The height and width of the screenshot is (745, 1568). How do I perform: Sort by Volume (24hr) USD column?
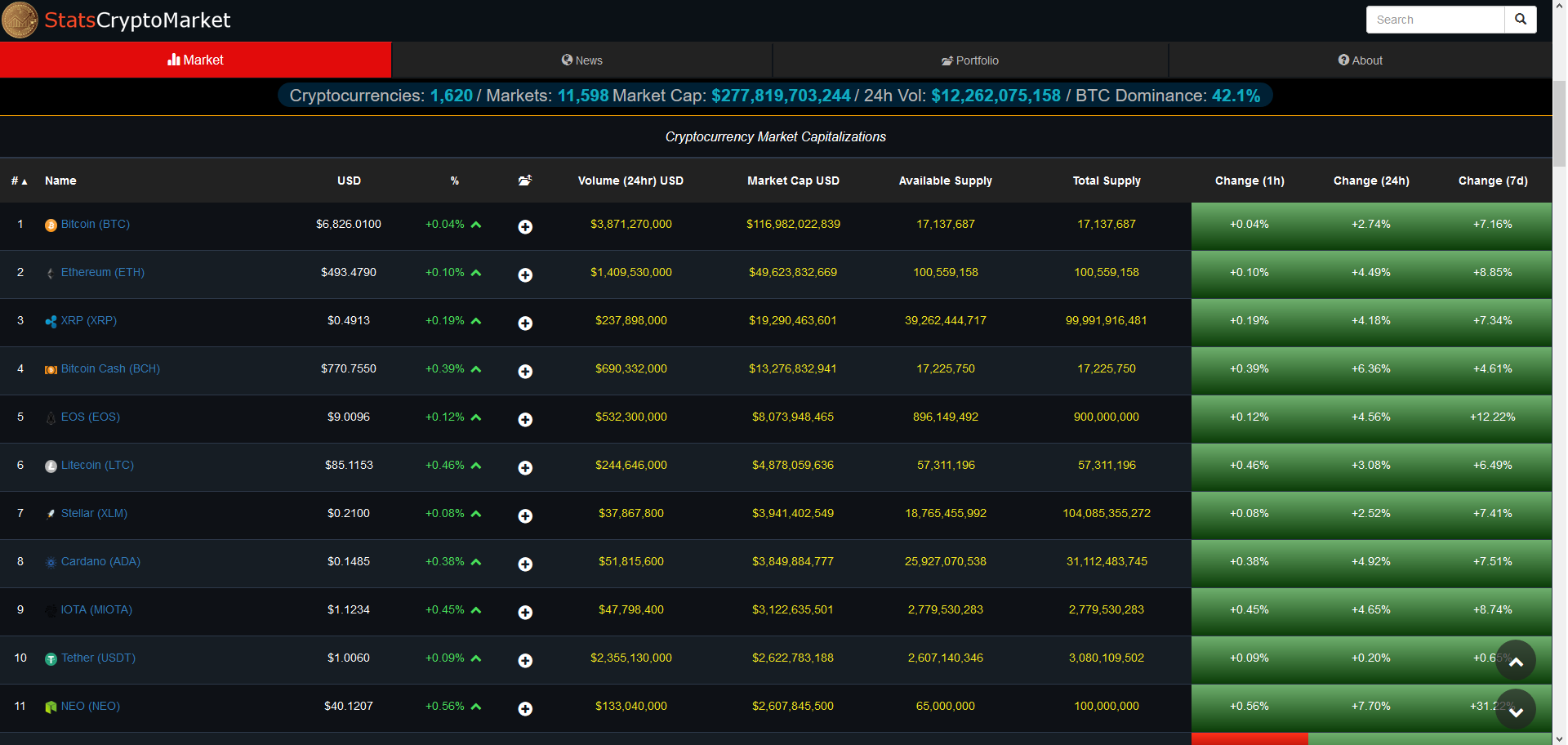coord(630,181)
